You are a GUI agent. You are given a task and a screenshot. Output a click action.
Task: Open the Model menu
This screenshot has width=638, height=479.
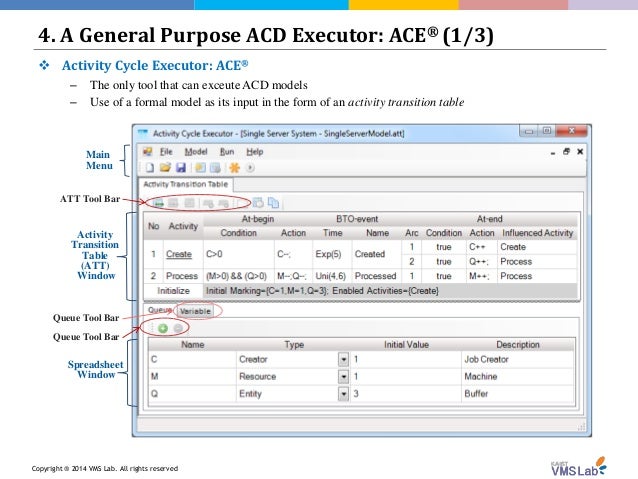[196, 152]
